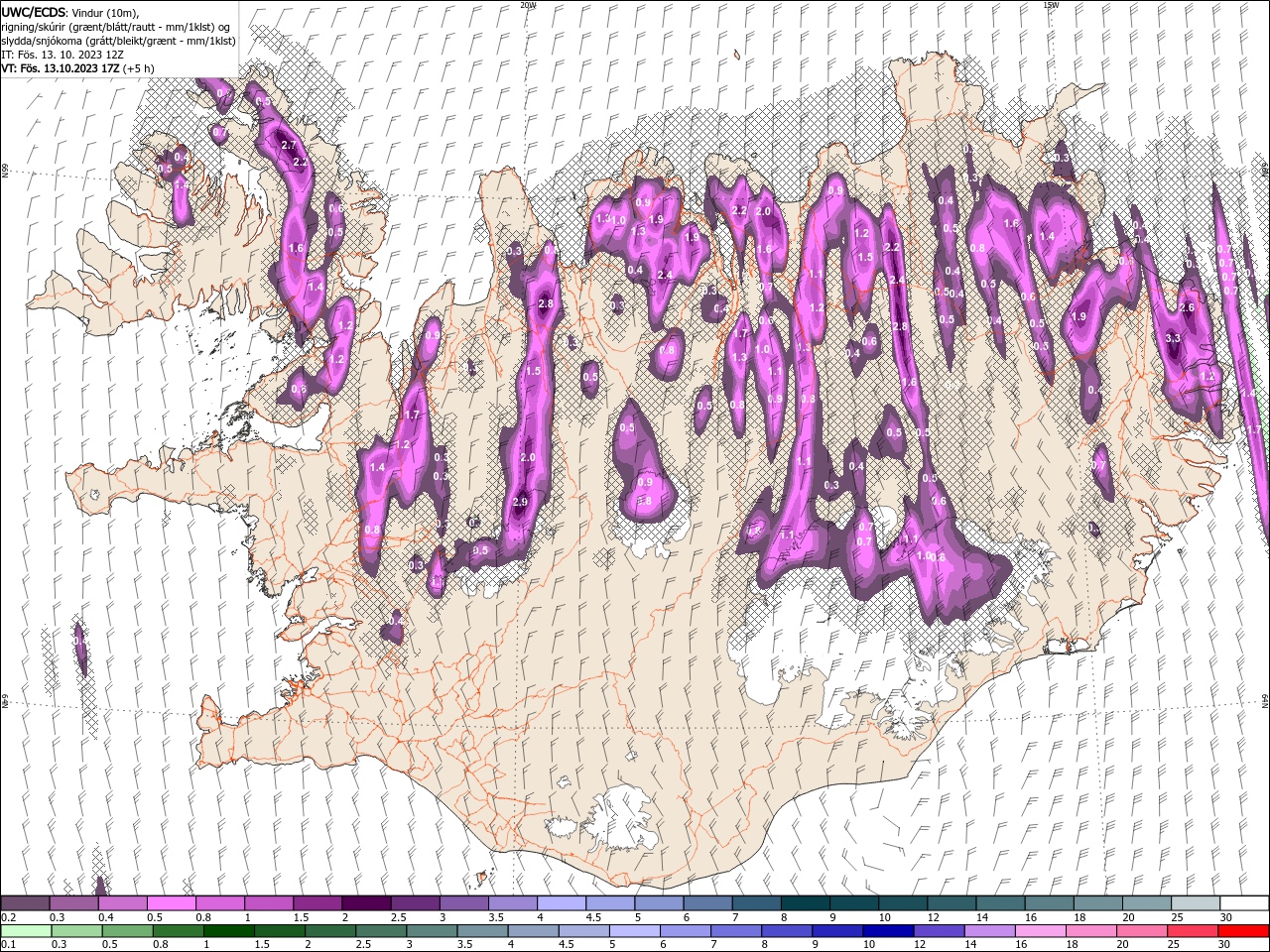Select the dark purple snow swatch from 2 to 2.5
The image size is (1270, 952).
(x=366, y=903)
